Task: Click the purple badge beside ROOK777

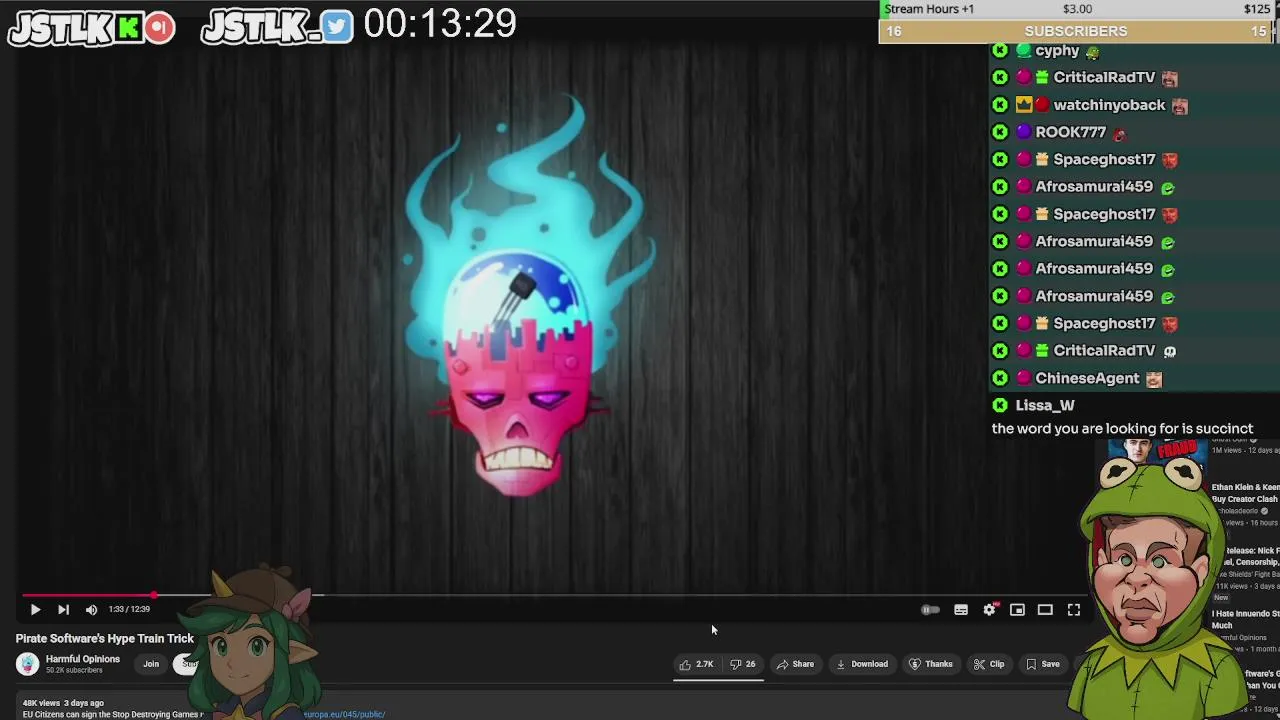Action: pos(1024,132)
